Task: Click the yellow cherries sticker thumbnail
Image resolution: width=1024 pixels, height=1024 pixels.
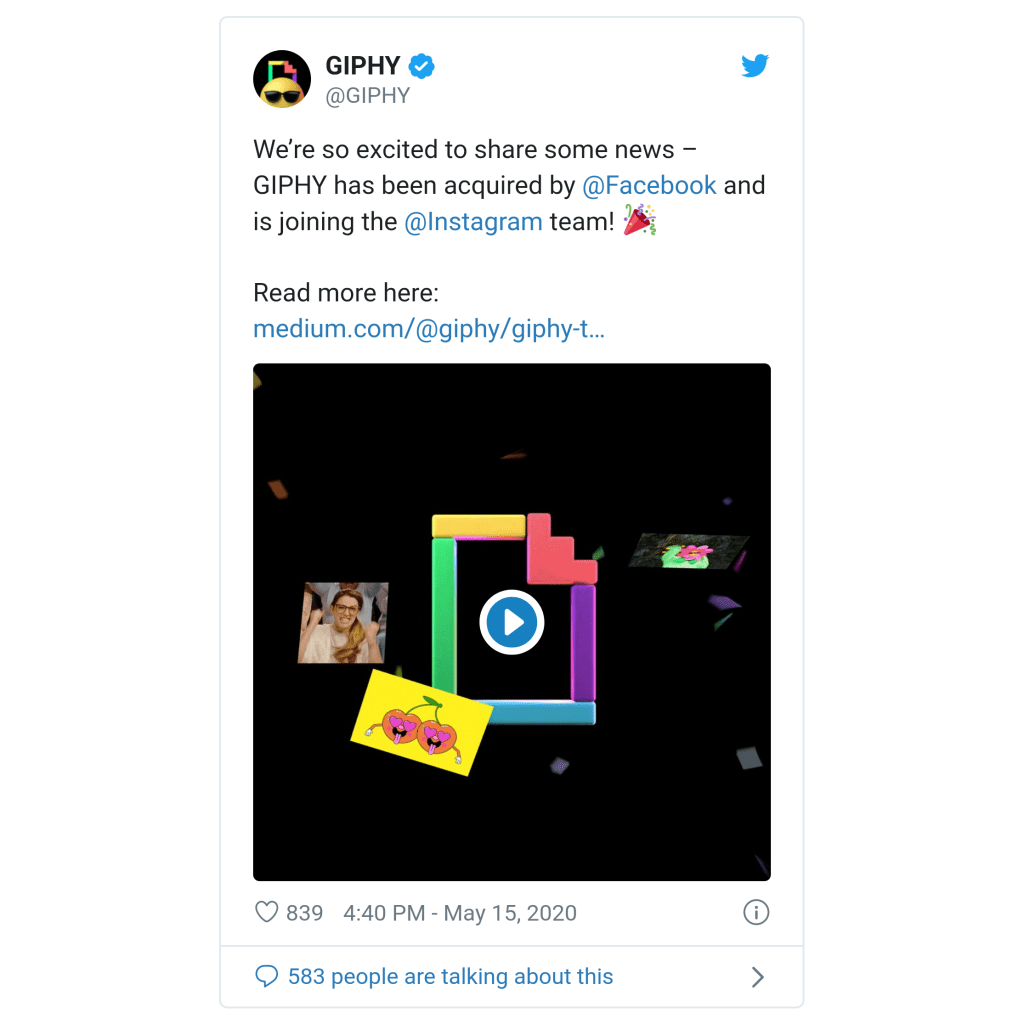Action: pyautogui.click(x=421, y=723)
